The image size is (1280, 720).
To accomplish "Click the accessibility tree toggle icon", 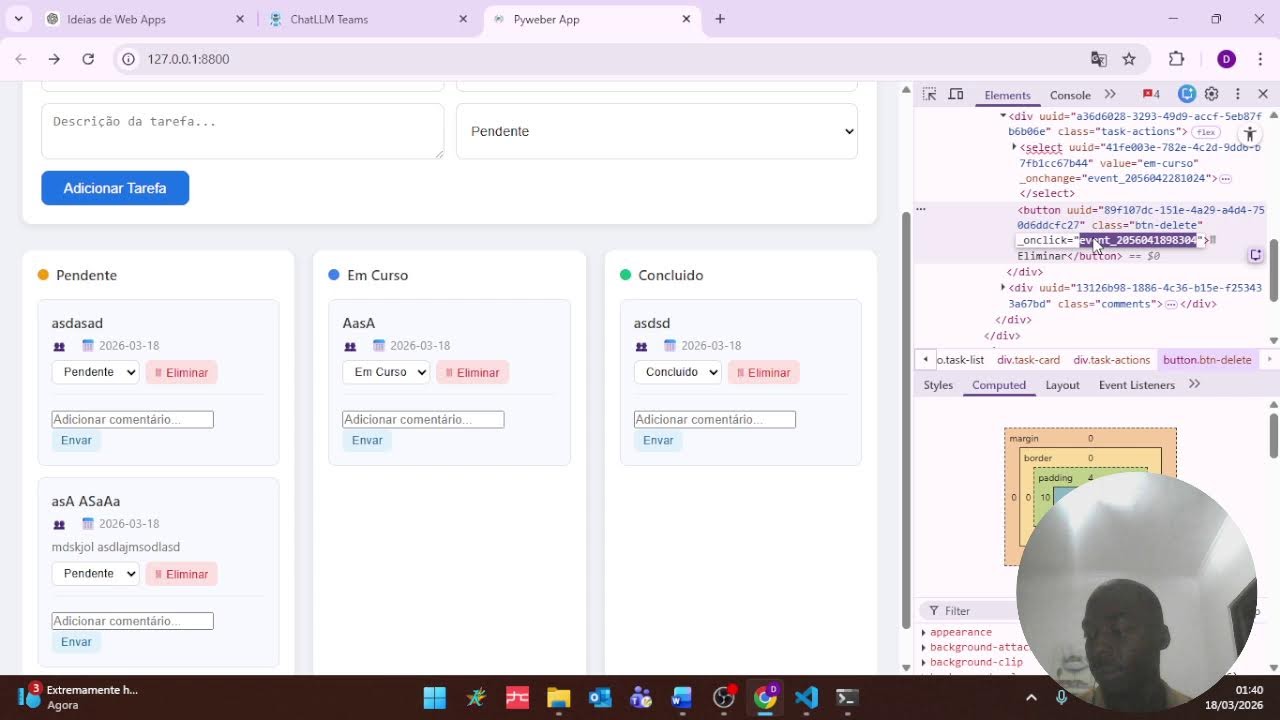I will [1250, 133].
